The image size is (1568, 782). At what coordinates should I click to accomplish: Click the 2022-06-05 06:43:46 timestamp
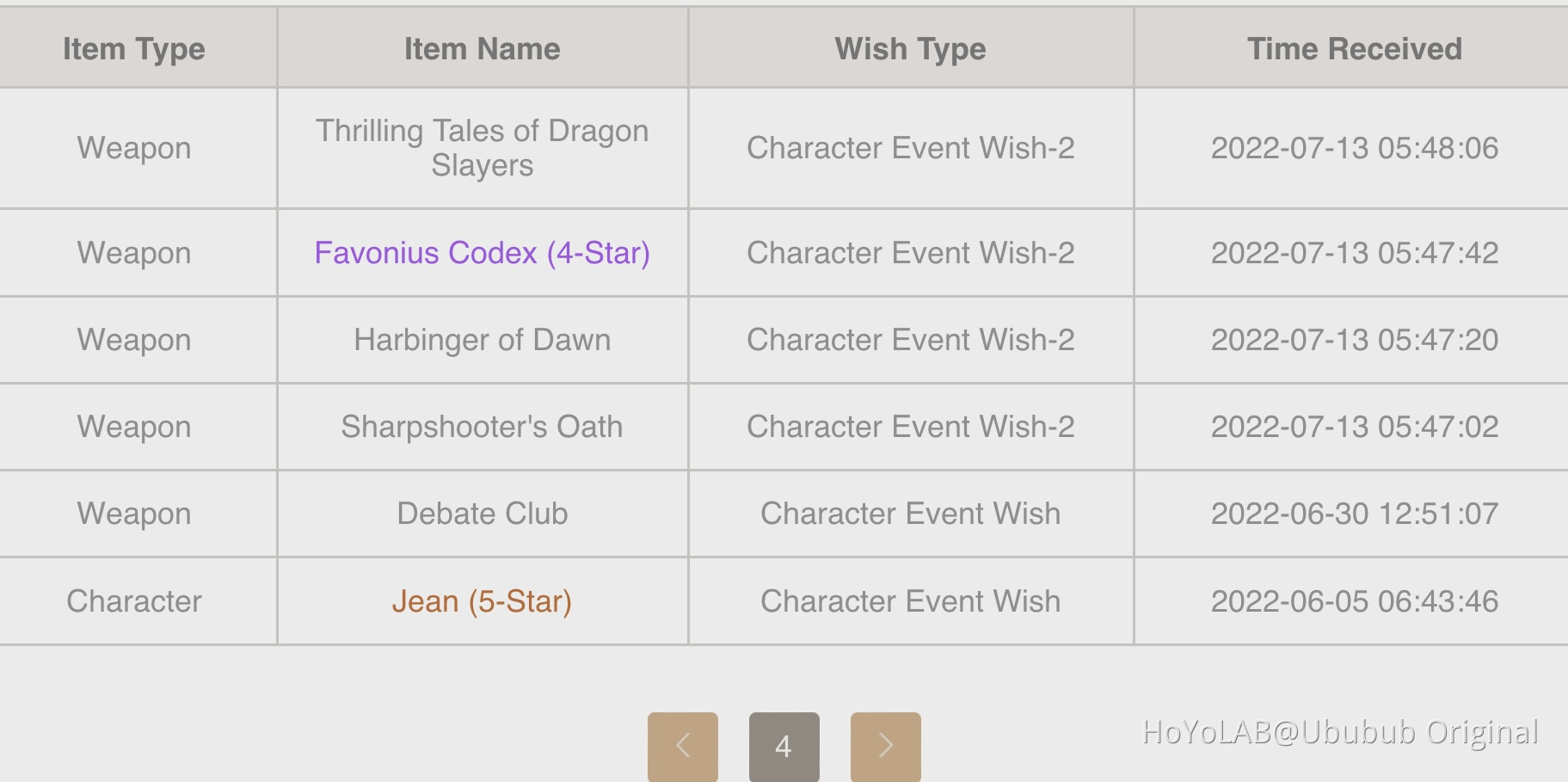(1354, 601)
